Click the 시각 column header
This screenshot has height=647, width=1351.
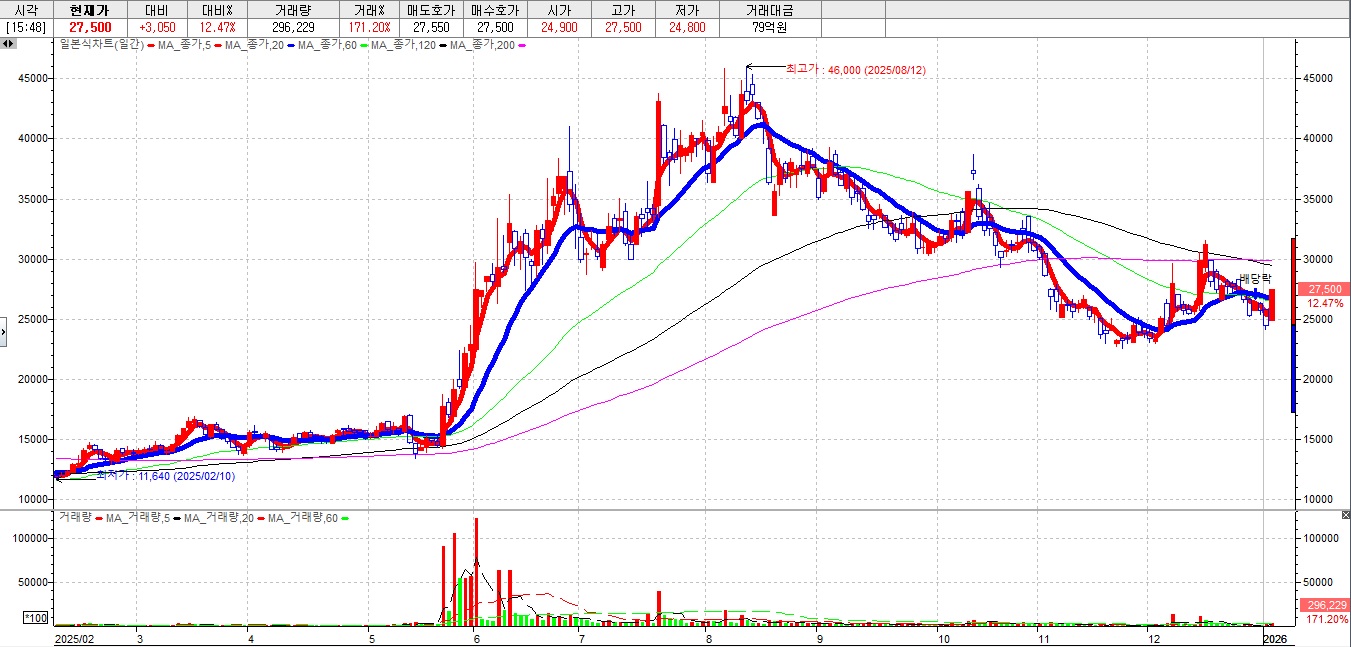pyautogui.click(x=26, y=9)
